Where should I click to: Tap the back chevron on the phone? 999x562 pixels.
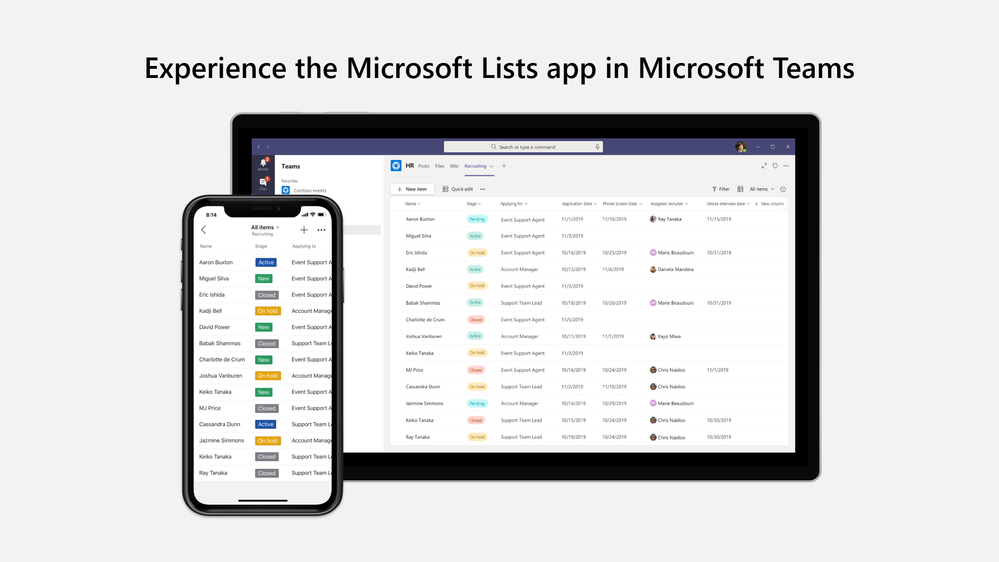click(204, 230)
